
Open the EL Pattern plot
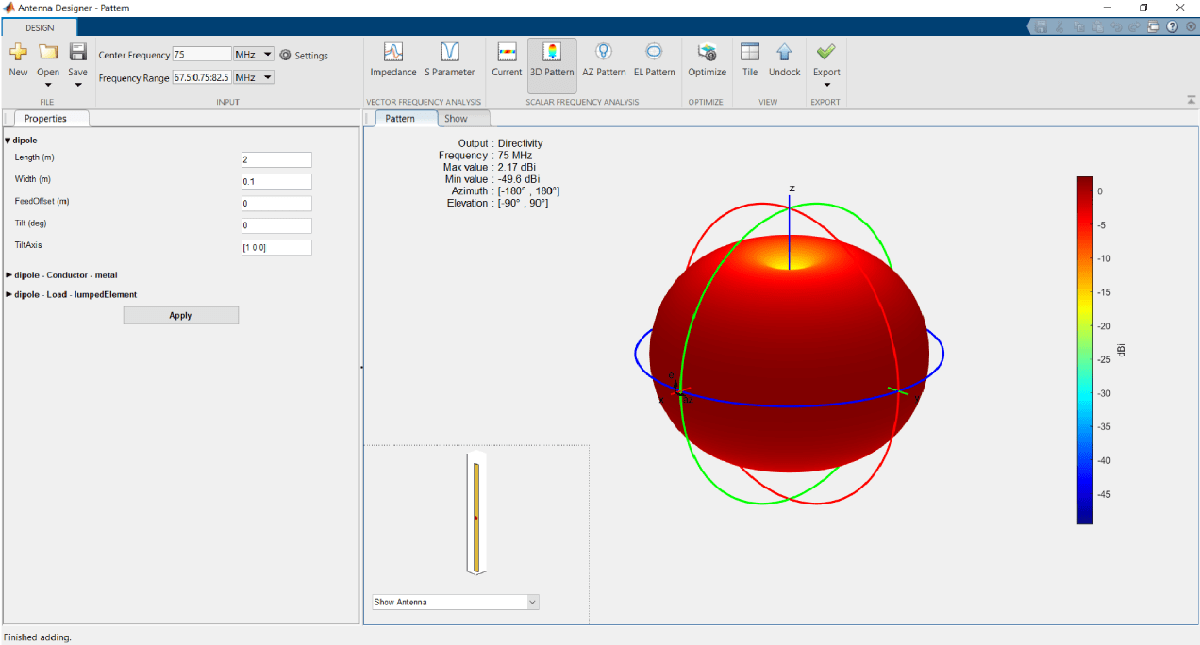[x=654, y=59]
